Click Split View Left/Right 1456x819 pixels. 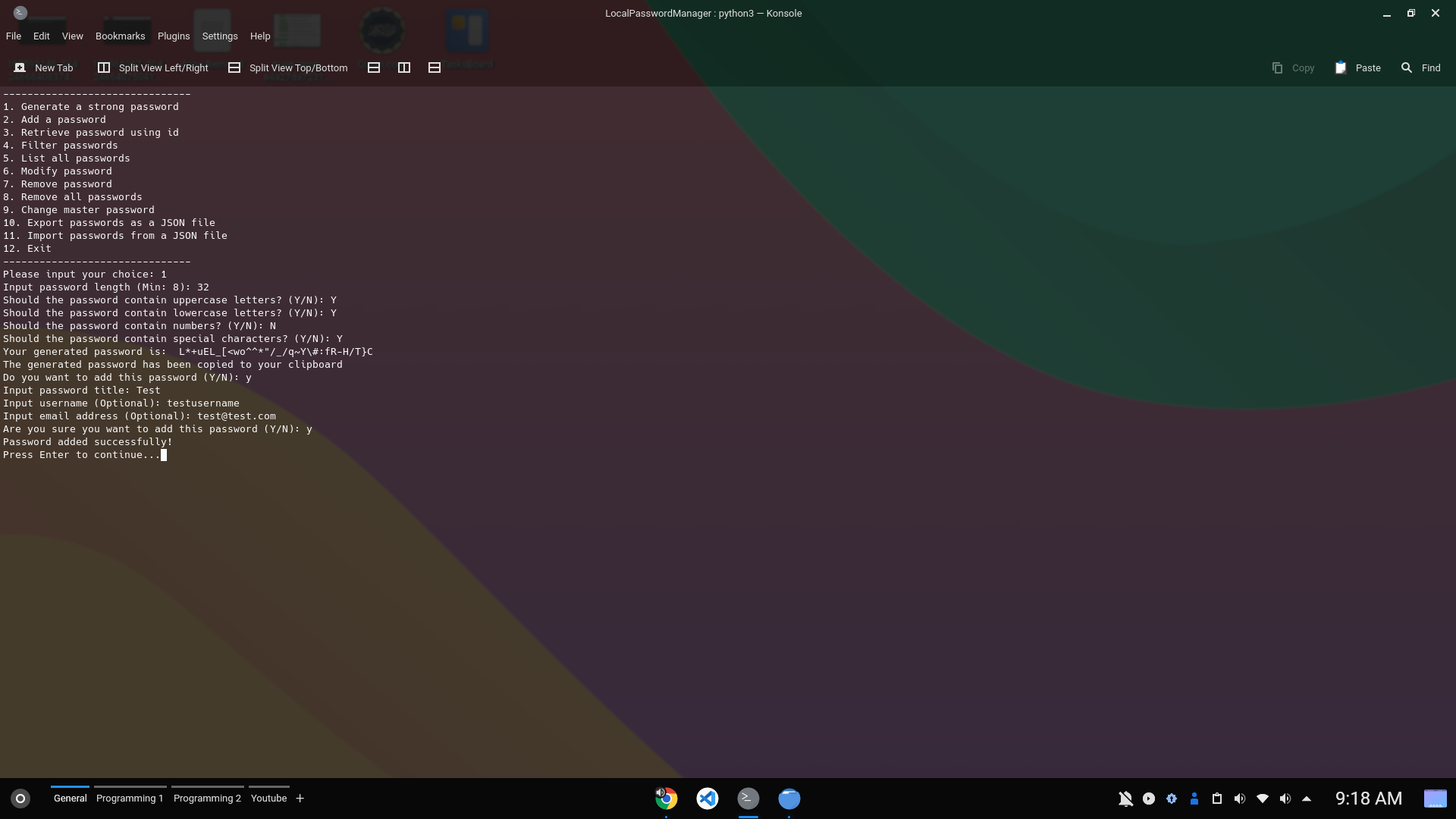[x=153, y=67]
